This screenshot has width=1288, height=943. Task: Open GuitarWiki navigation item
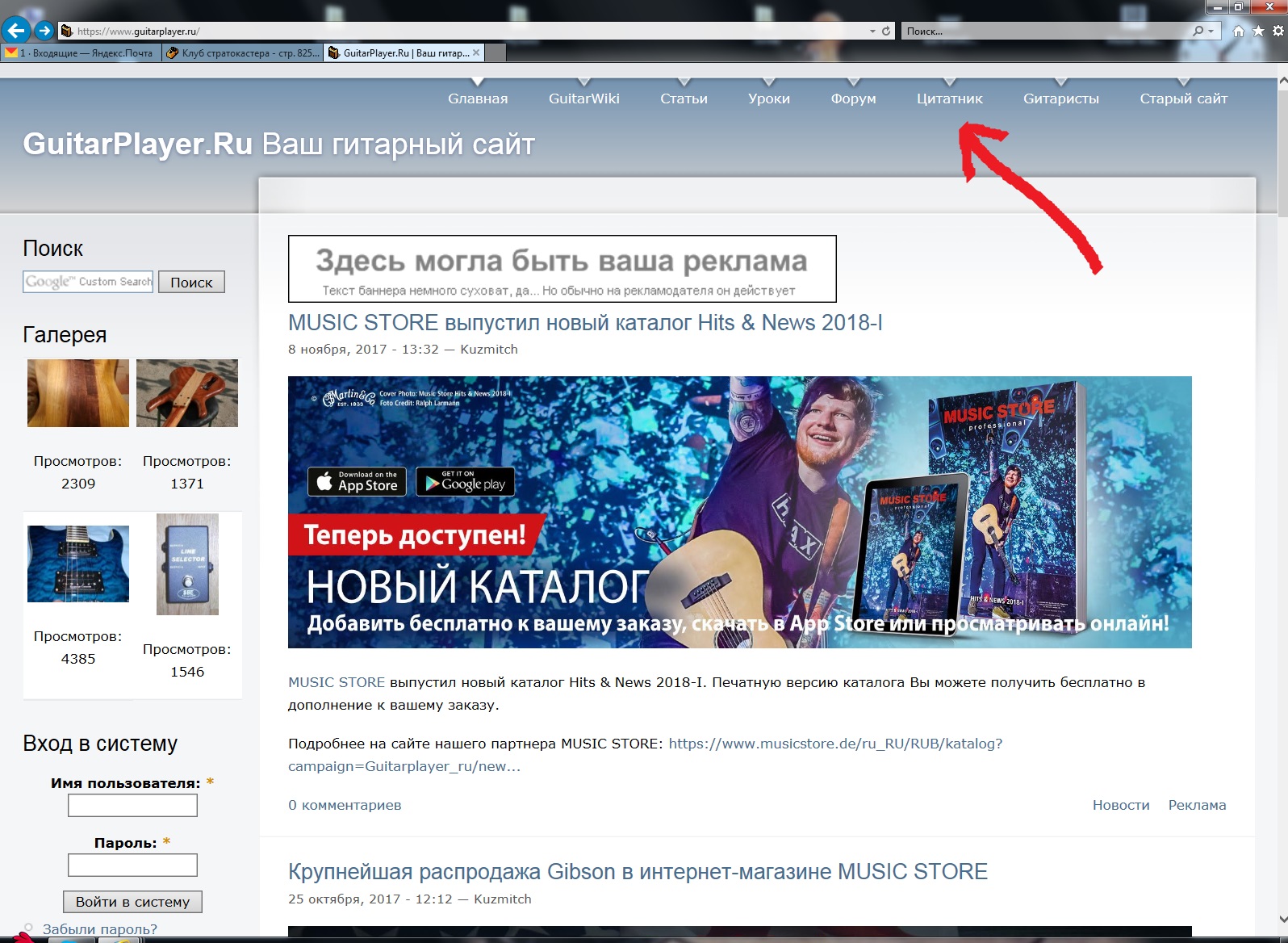(584, 98)
